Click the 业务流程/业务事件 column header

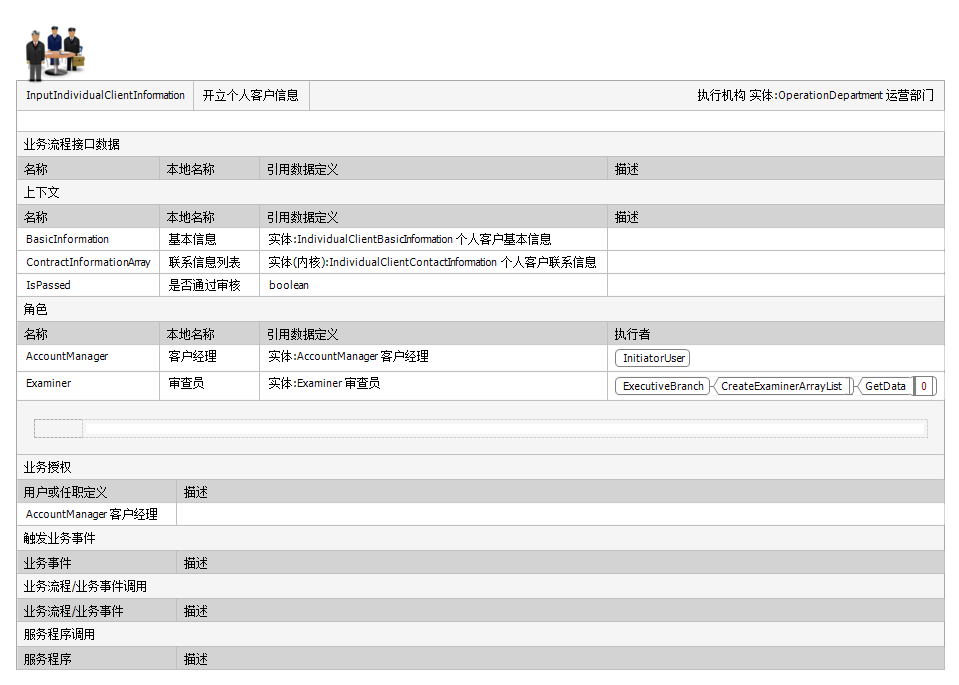(97, 611)
